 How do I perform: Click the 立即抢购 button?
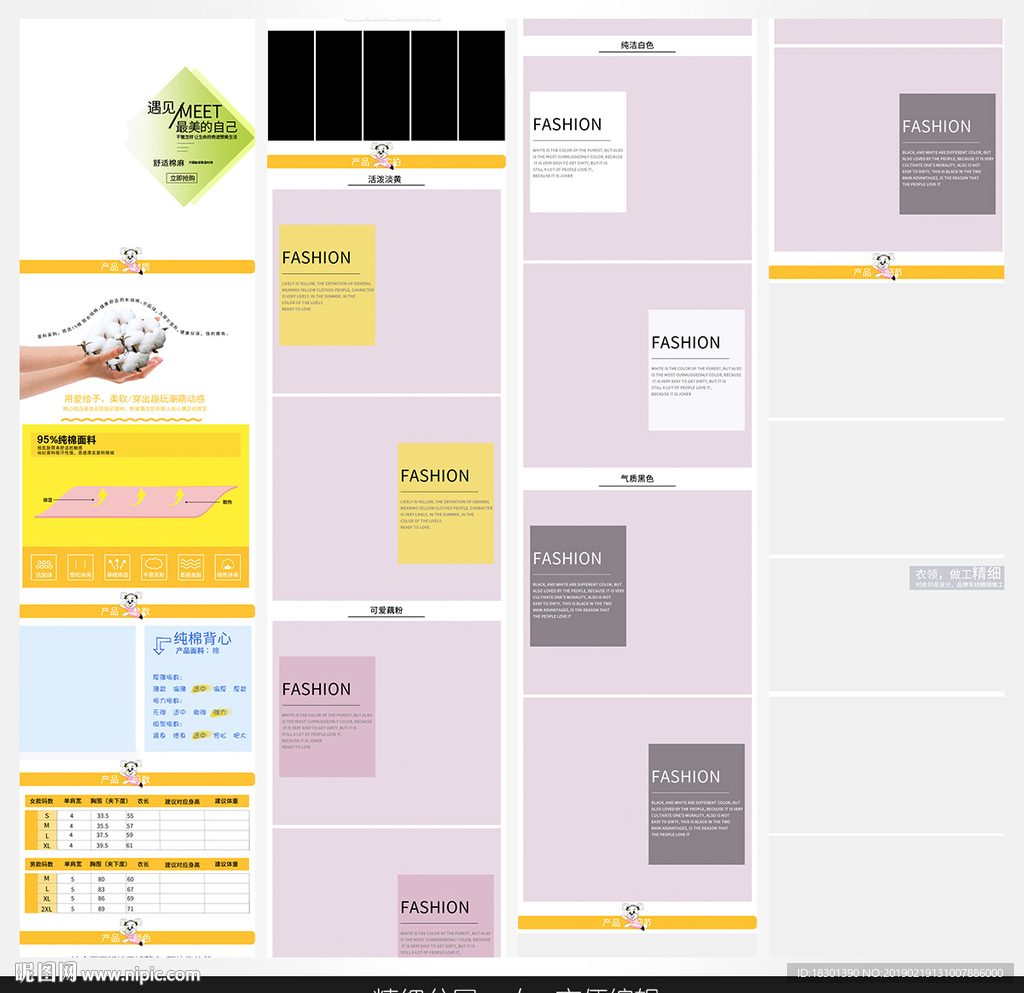(x=182, y=178)
